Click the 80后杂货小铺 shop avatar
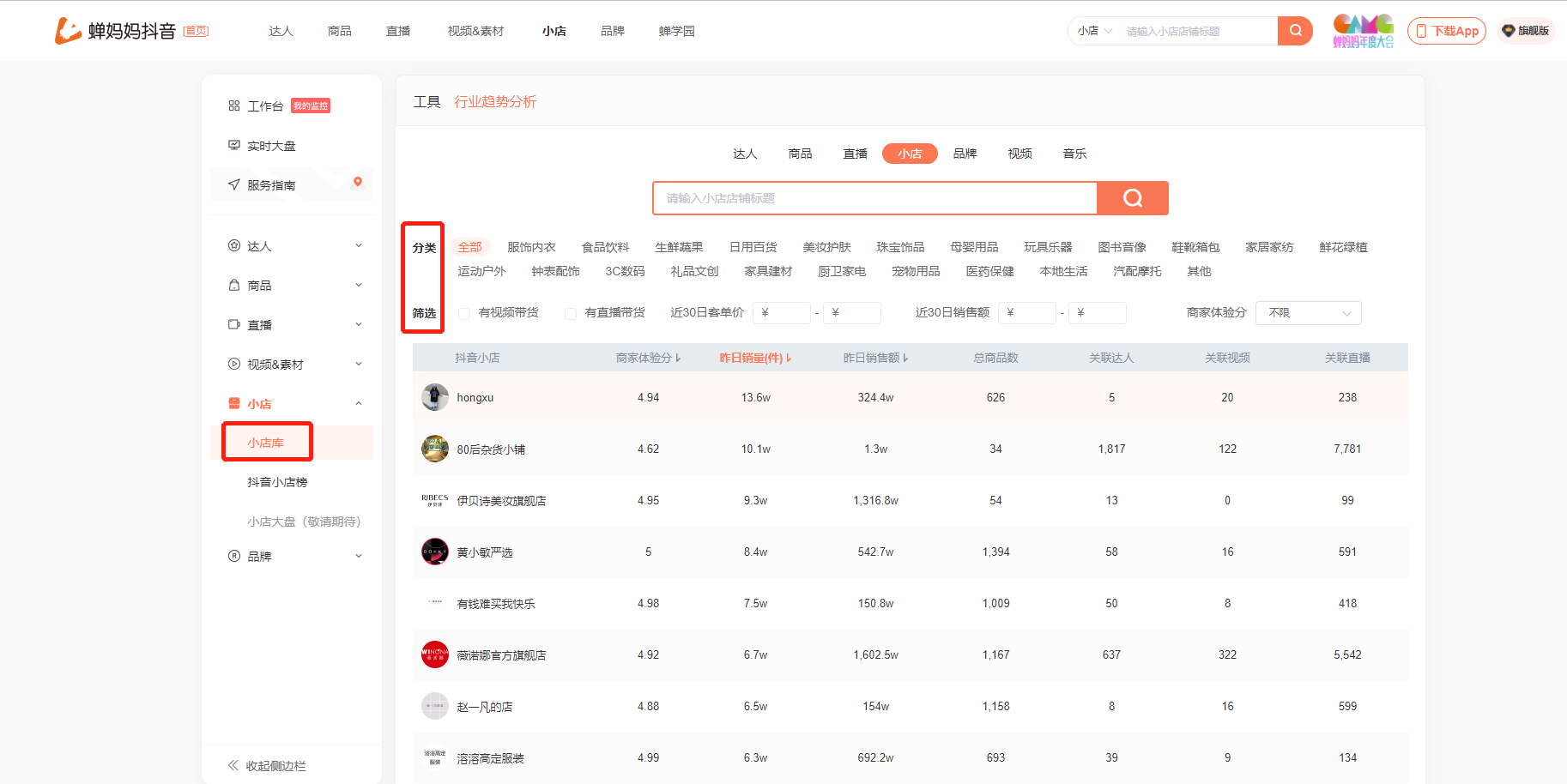This screenshot has width=1567, height=784. [x=435, y=449]
